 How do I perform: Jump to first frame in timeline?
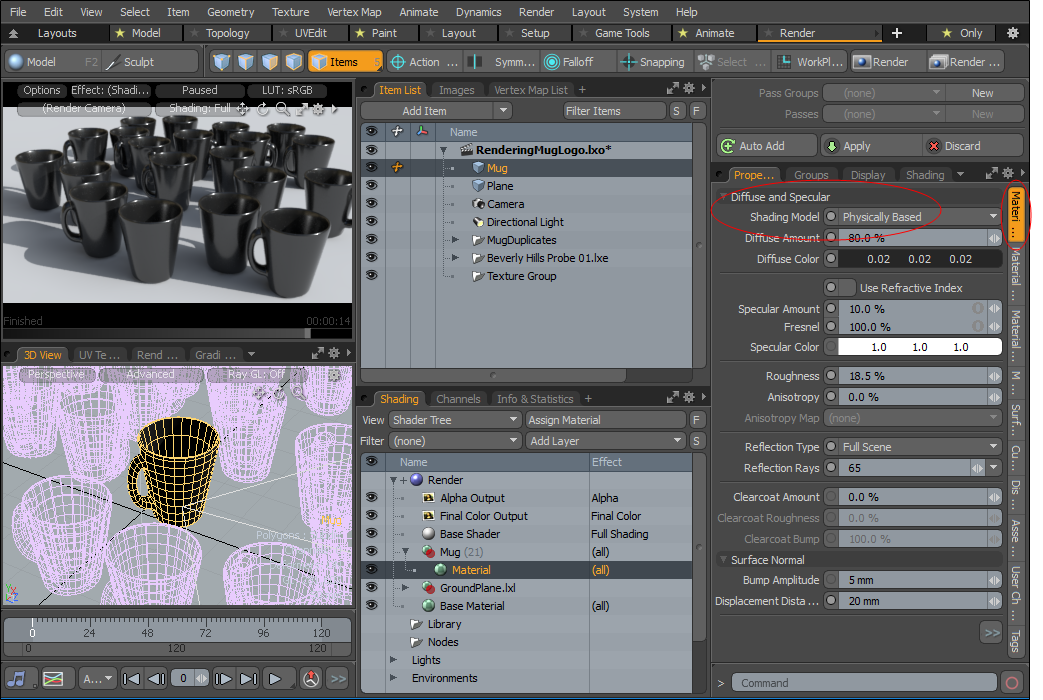coord(131,678)
